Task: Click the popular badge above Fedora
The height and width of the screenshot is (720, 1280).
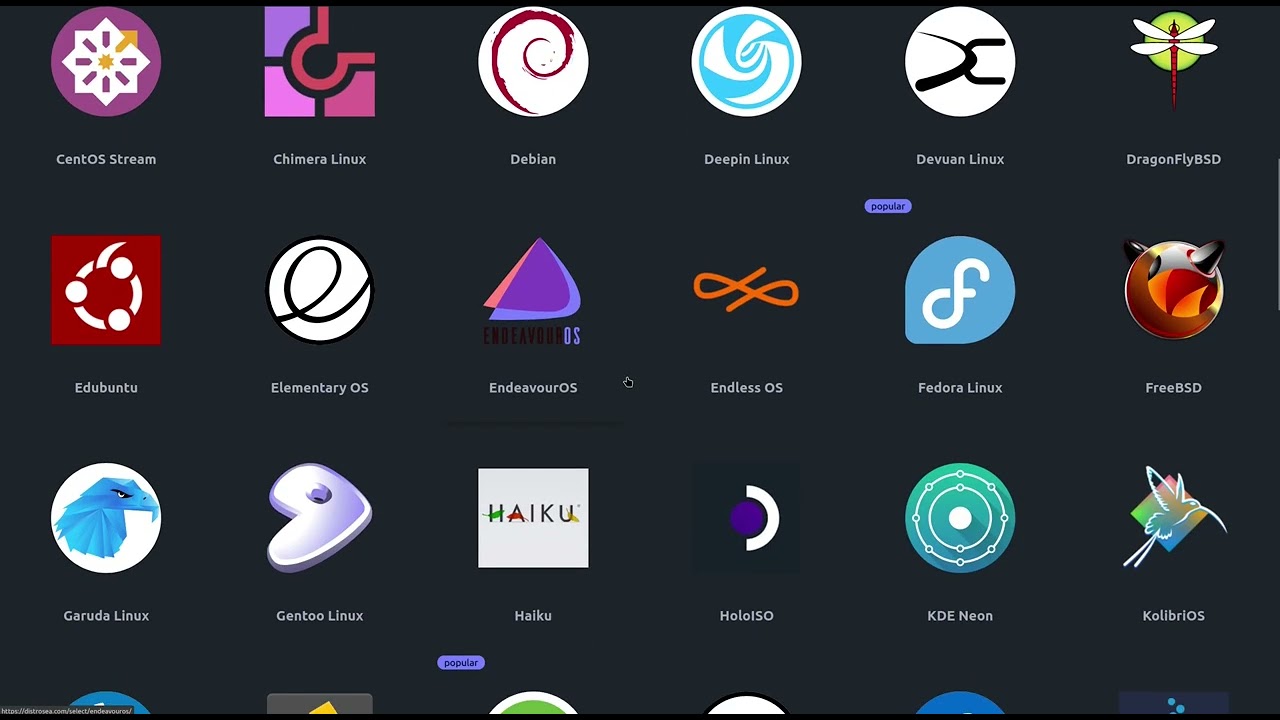Action: (x=888, y=206)
